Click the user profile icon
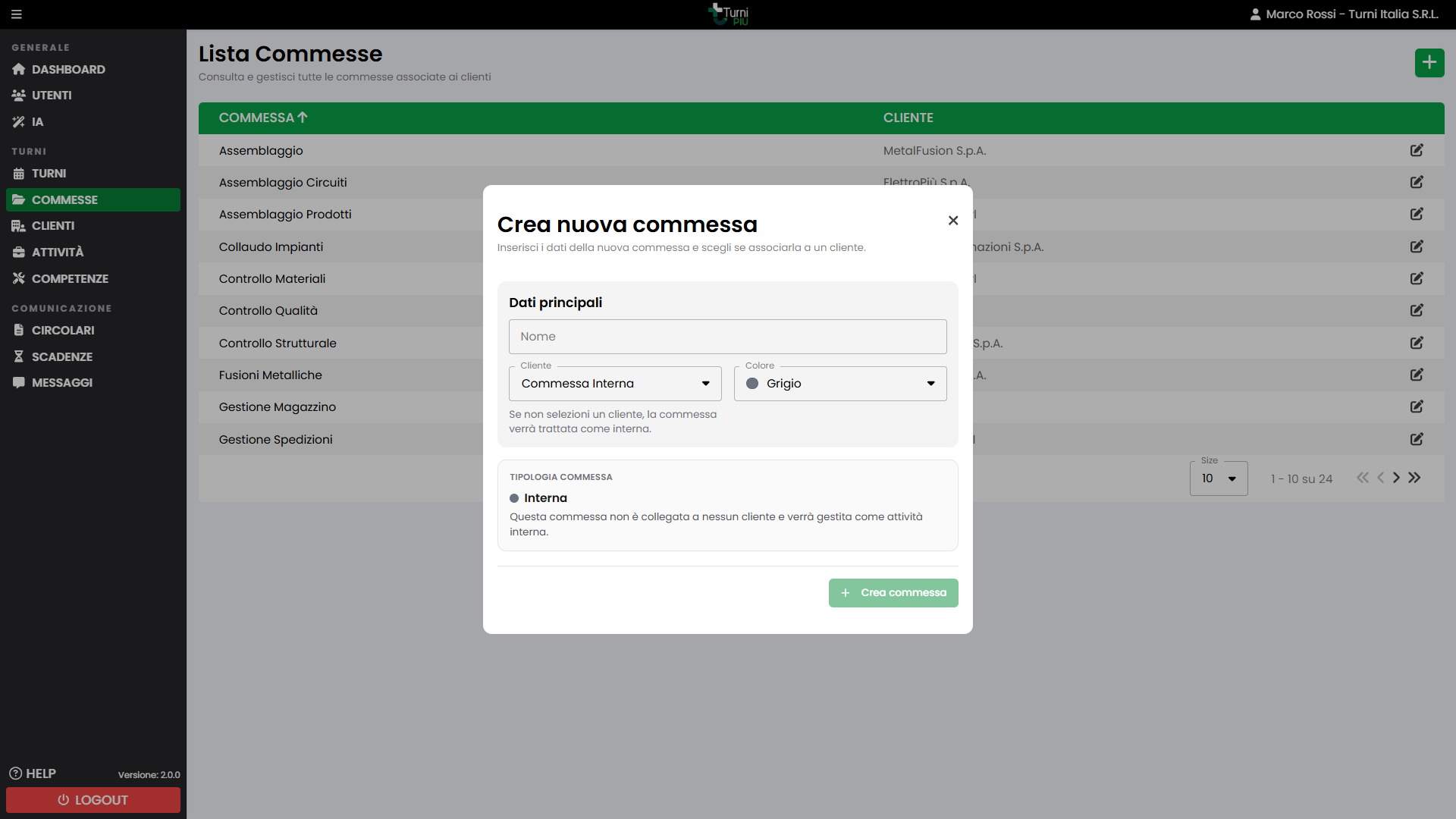Image resolution: width=1456 pixels, height=819 pixels. pyautogui.click(x=1255, y=14)
